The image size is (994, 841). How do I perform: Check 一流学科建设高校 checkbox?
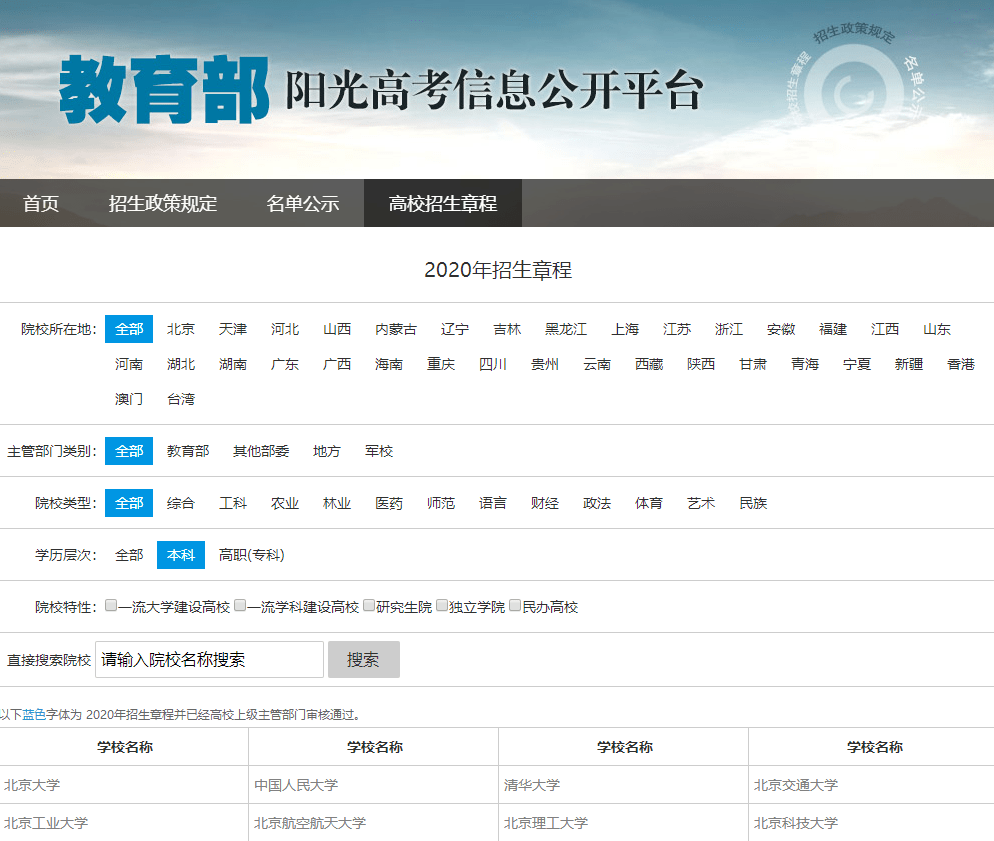[240, 606]
